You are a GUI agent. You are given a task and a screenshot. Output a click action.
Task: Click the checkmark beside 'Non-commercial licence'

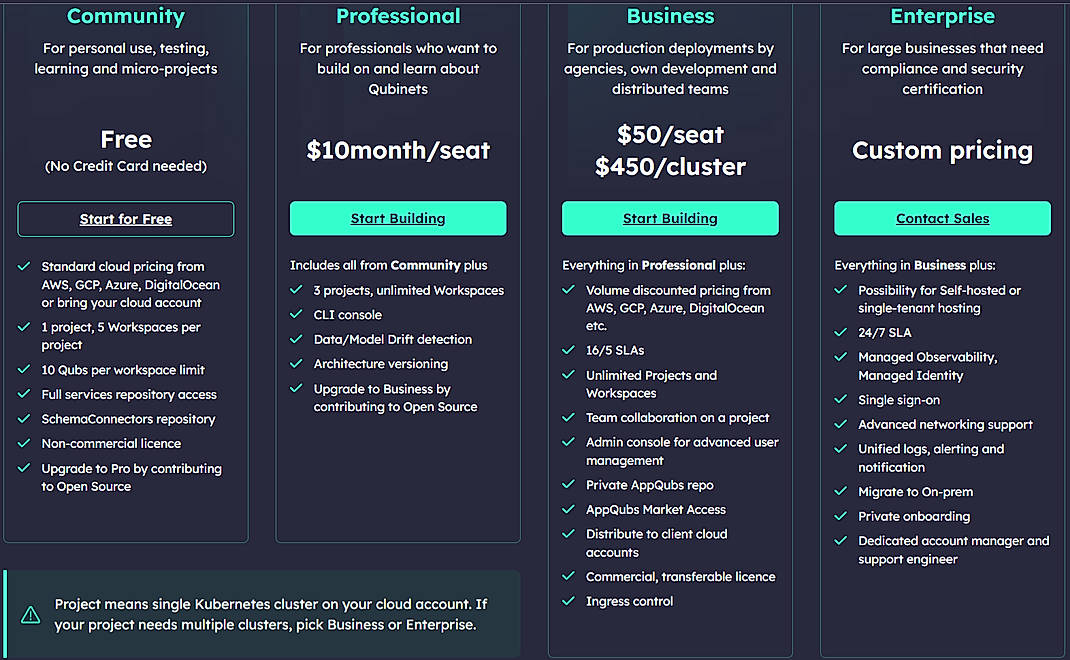tap(23, 443)
